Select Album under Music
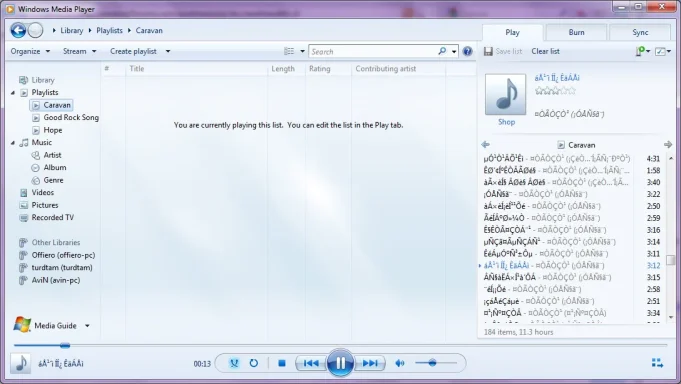The height and width of the screenshot is (384, 681). point(55,168)
